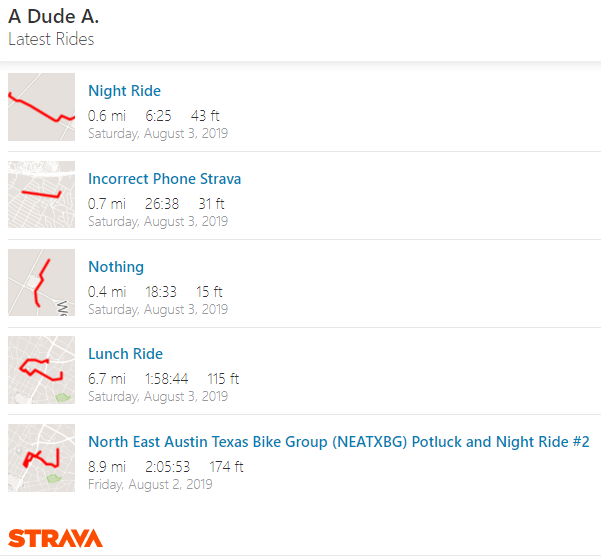
Task: Click the athlete name A Dude A.
Action: (x=53, y=18)
